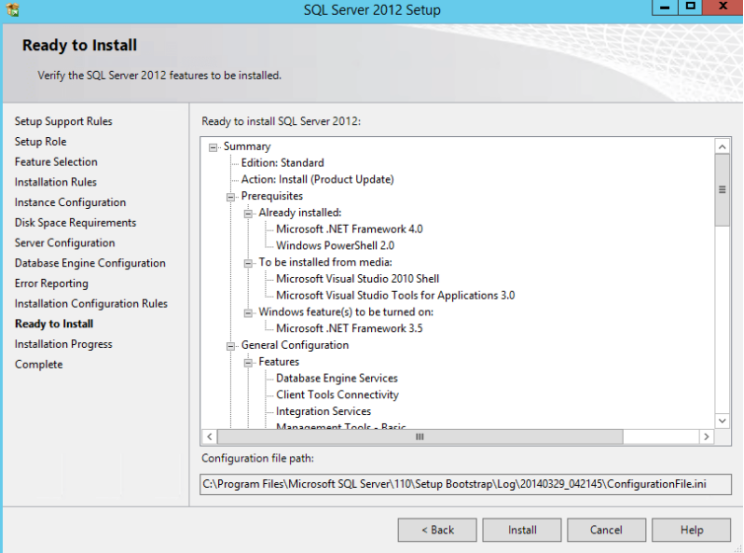744x553 pixels.
Task: Select the Summary root label
Action: point(247,147)
